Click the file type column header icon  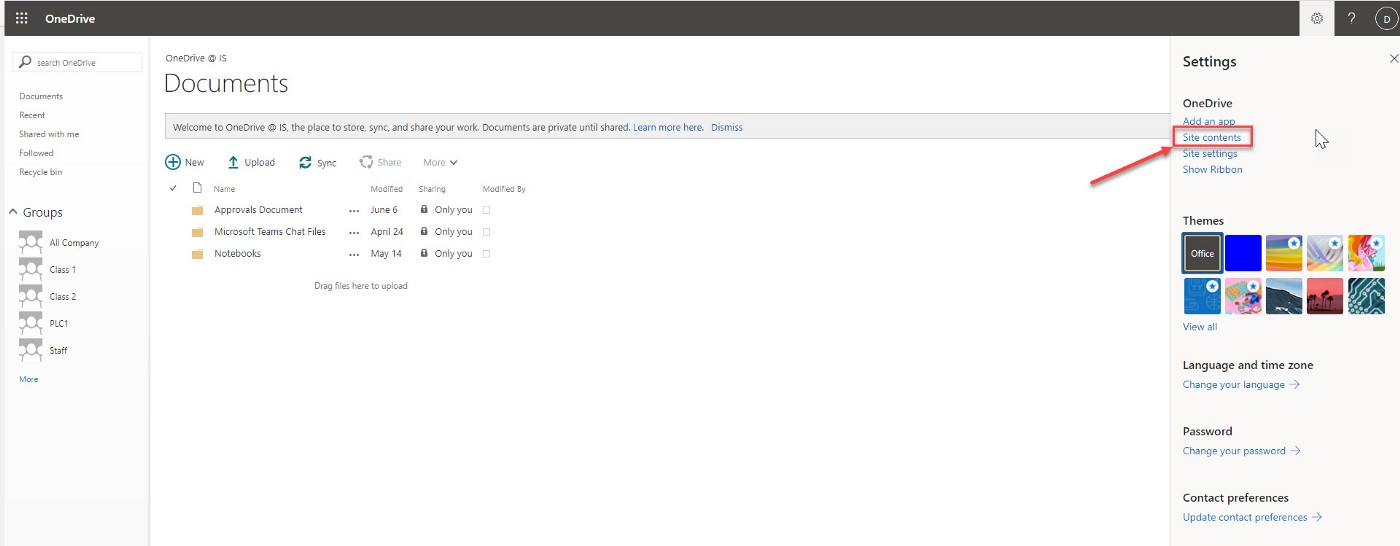click(197, 188)
